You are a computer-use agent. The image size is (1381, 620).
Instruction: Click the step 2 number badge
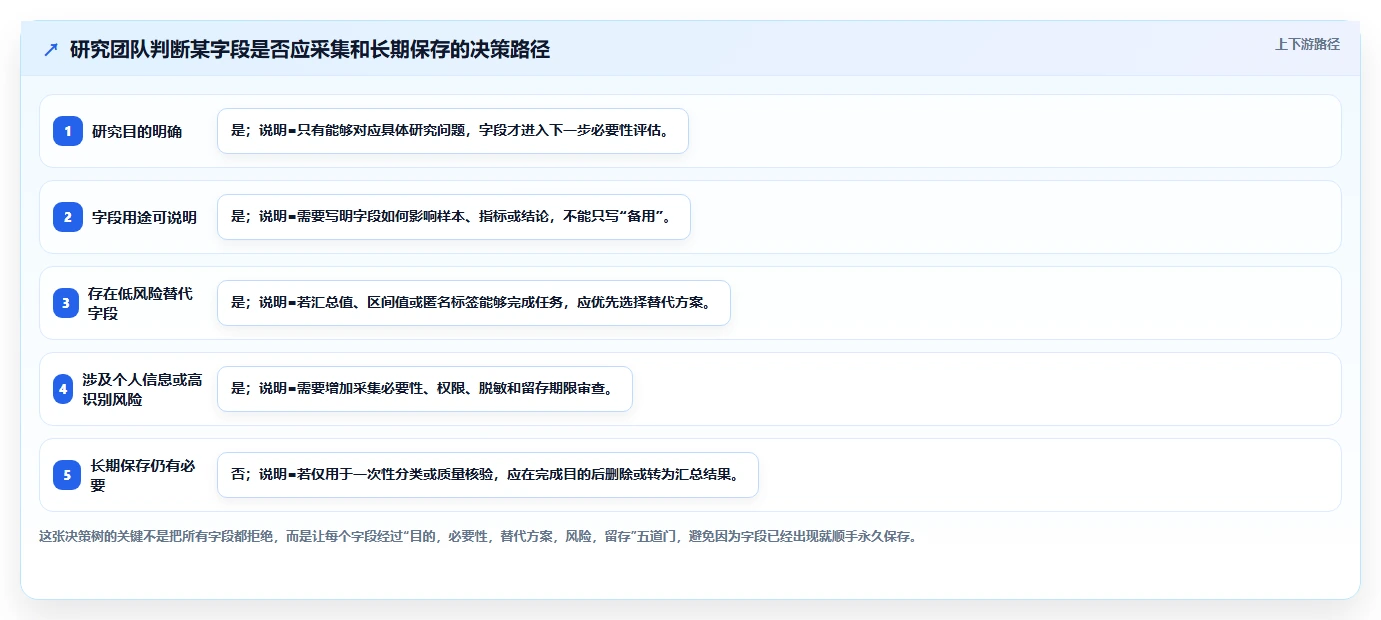(x=67, y=217)
